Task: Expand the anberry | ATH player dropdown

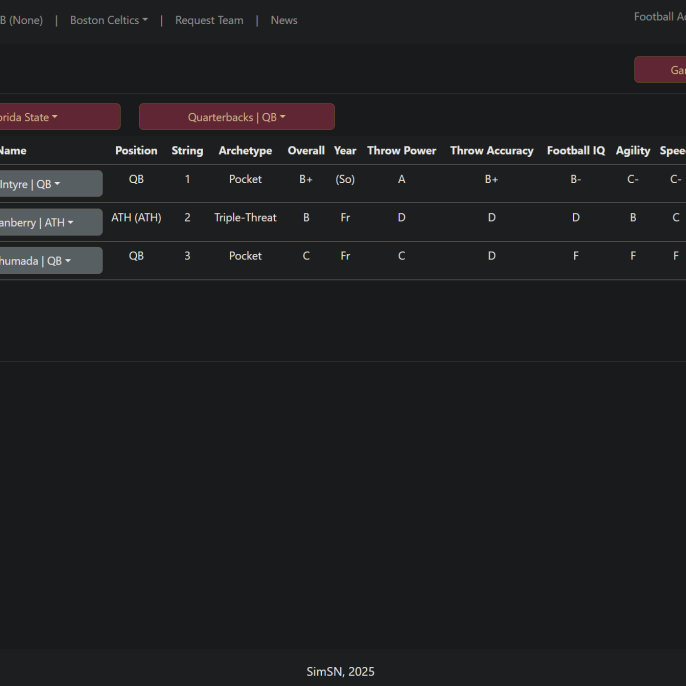Action: pyautogui.click(x=51, y=222)
